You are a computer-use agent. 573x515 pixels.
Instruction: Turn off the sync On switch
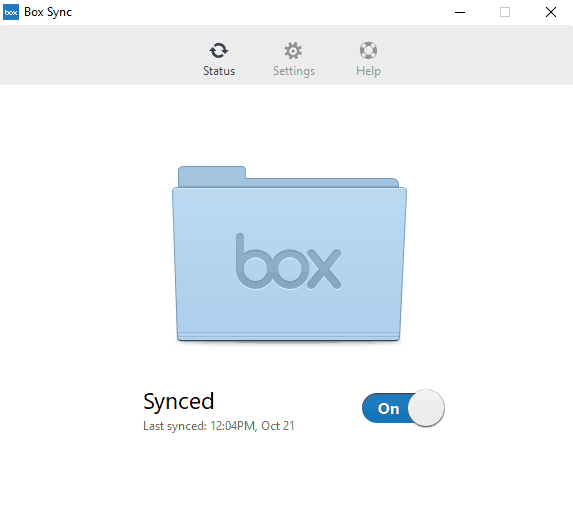tap(403, 408)
